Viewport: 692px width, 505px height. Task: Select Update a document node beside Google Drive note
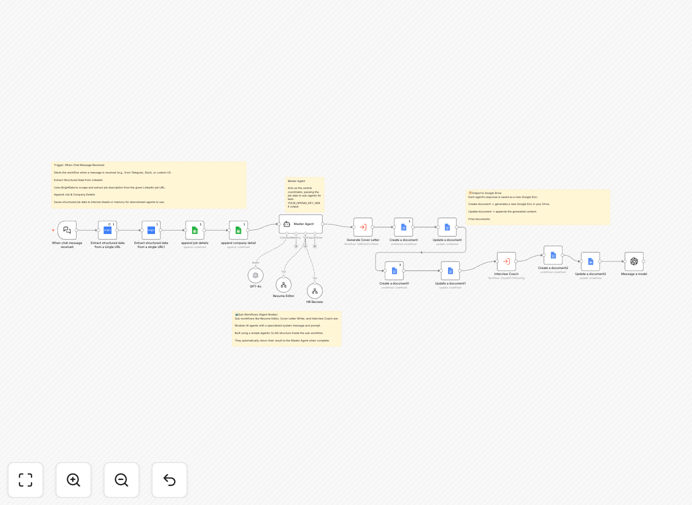[447, 227]
